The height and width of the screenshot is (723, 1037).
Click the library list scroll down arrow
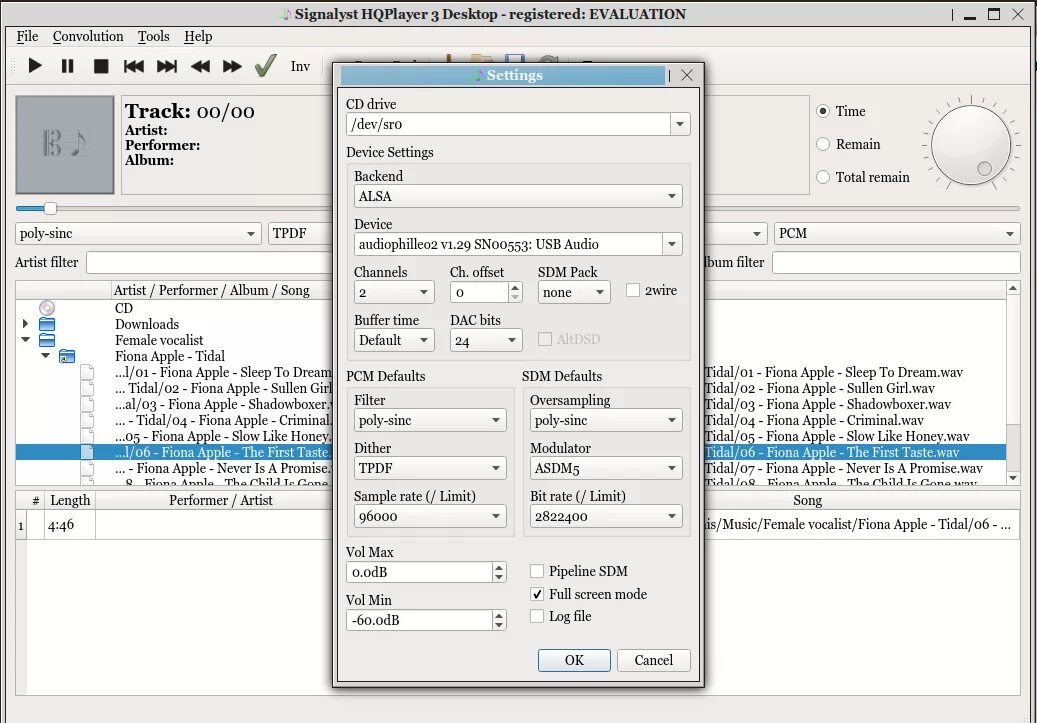coord(1013,478)
